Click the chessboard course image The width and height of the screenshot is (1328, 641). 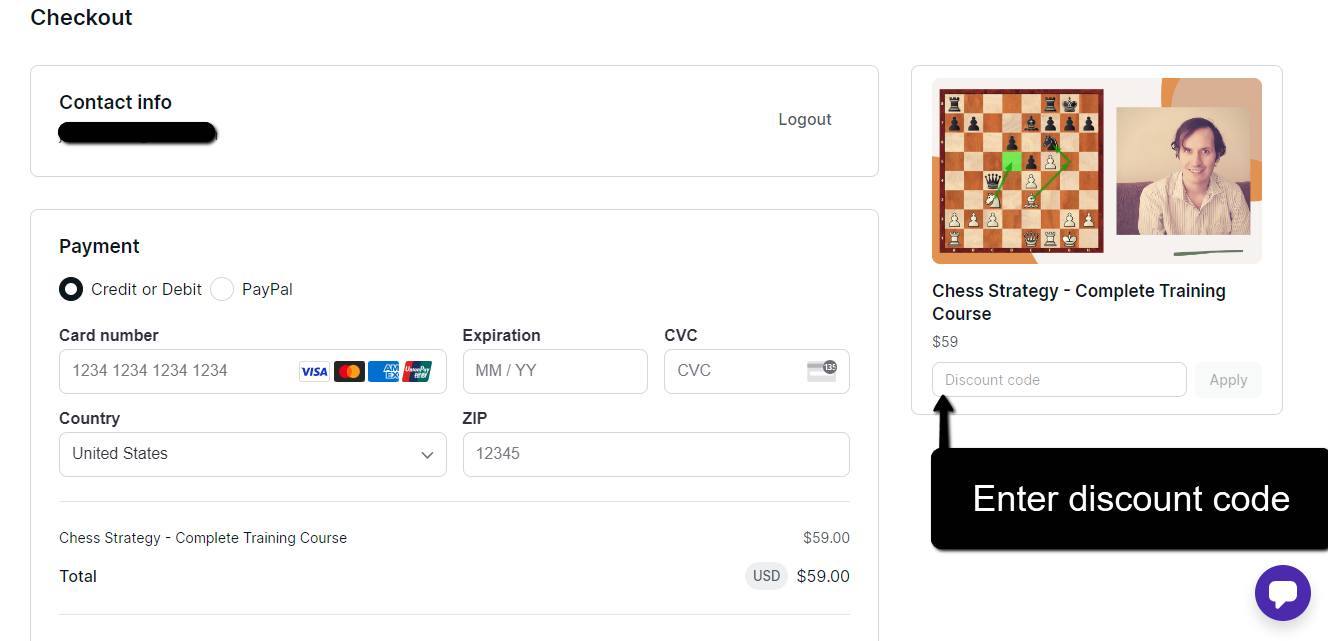click(1022, 171)
